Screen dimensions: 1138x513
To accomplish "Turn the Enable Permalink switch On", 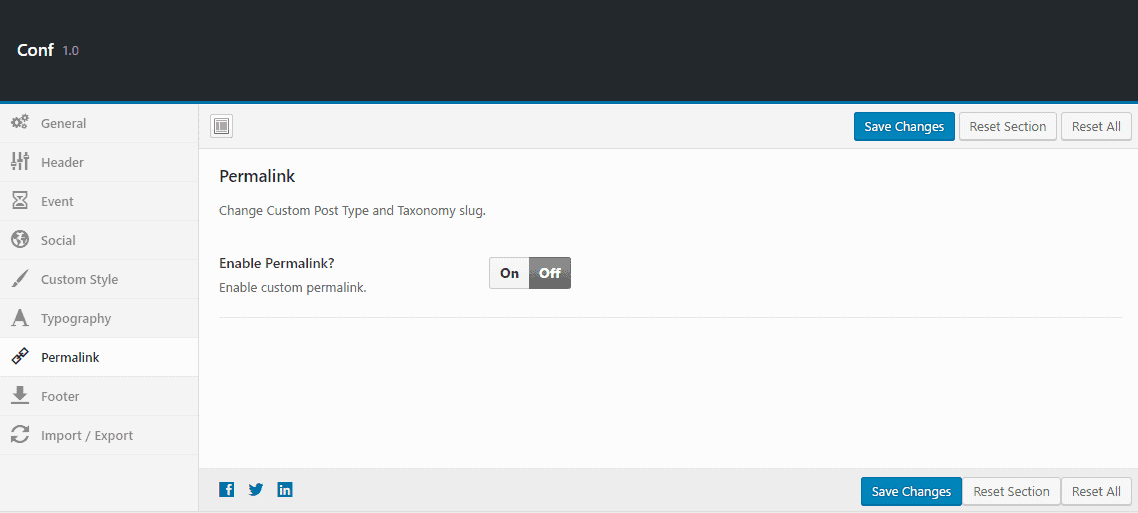I will coord(510,273).
